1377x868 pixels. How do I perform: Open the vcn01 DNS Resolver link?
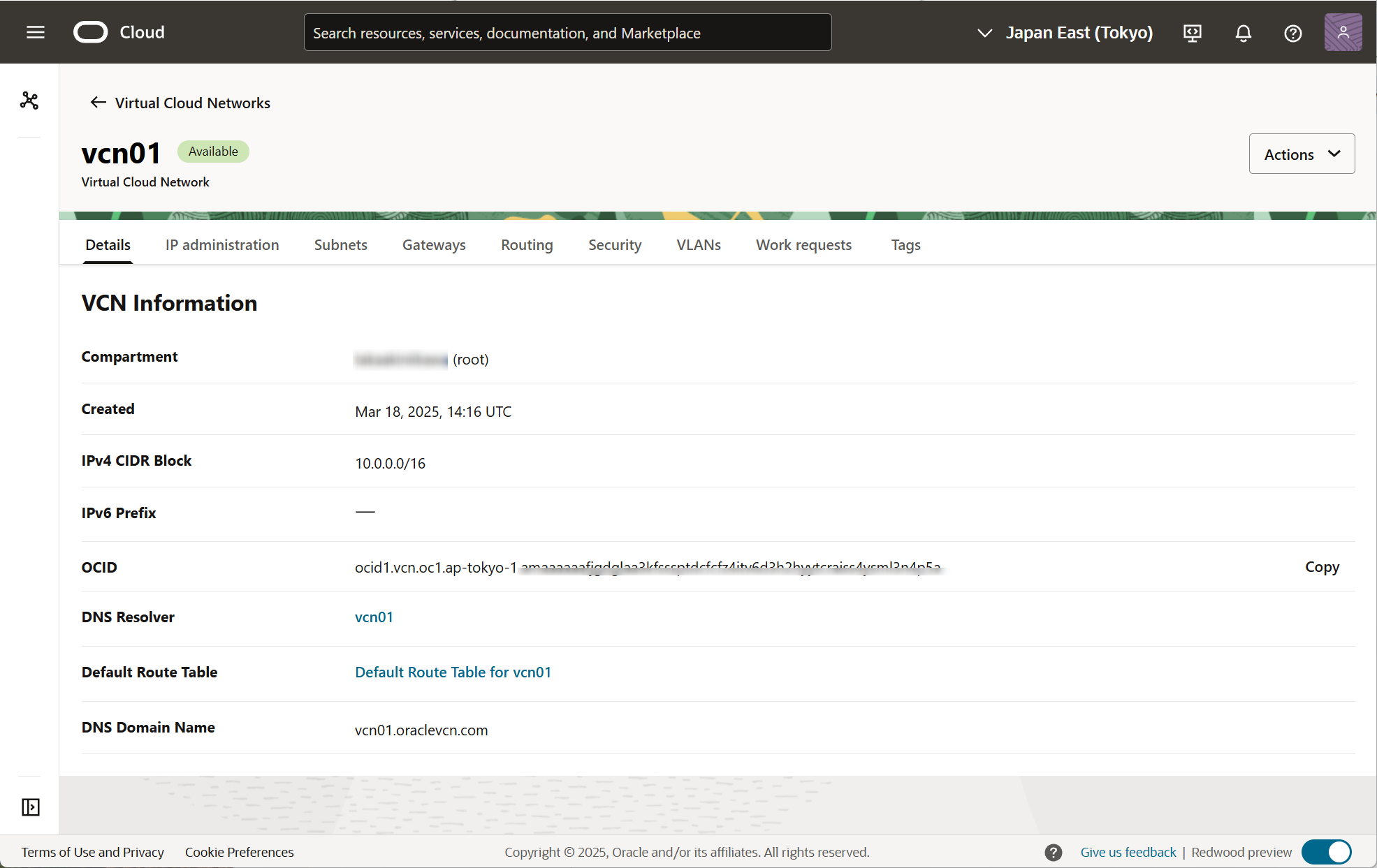click(374, 617)
